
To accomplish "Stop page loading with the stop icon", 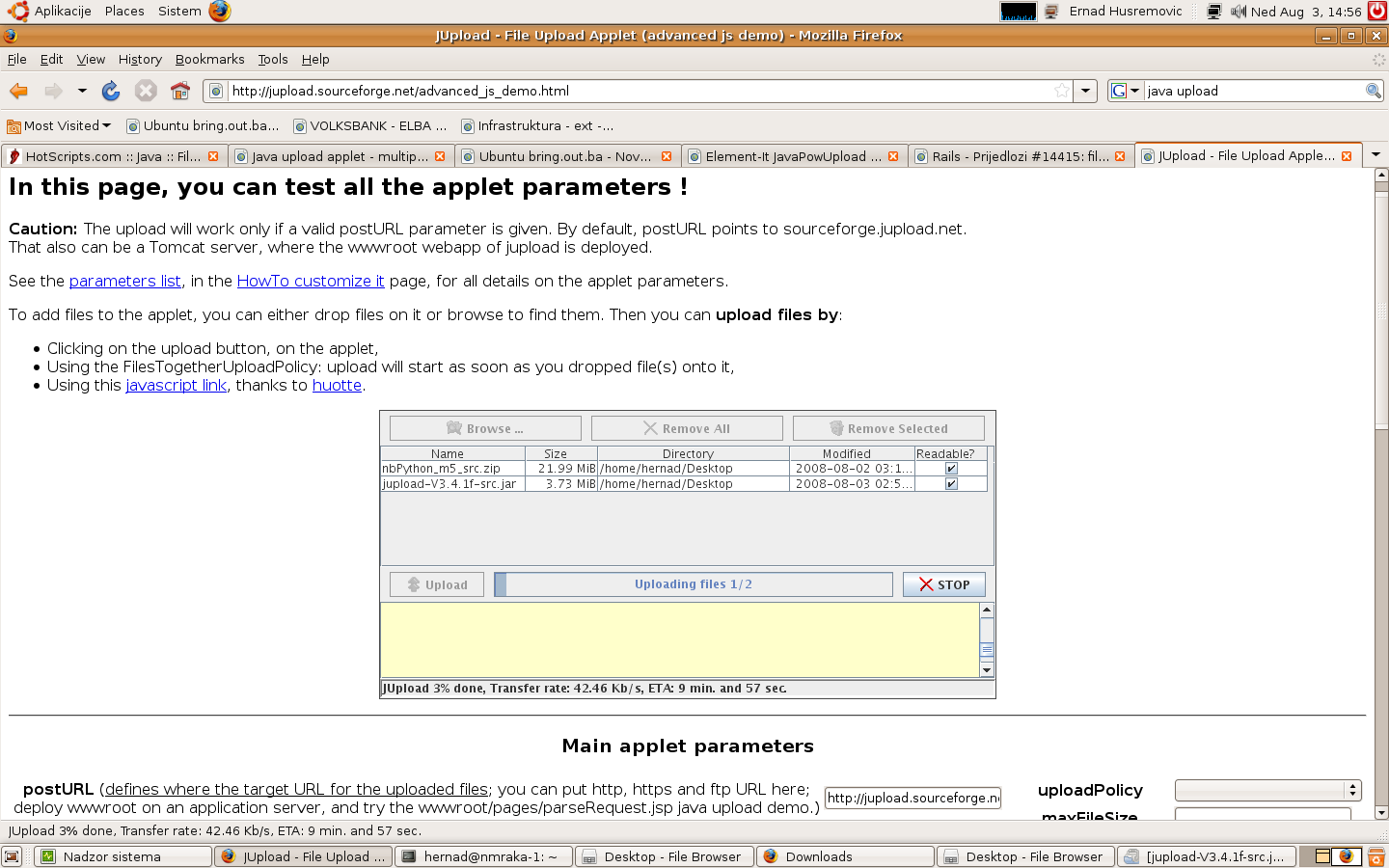I will tap(146, 91).
